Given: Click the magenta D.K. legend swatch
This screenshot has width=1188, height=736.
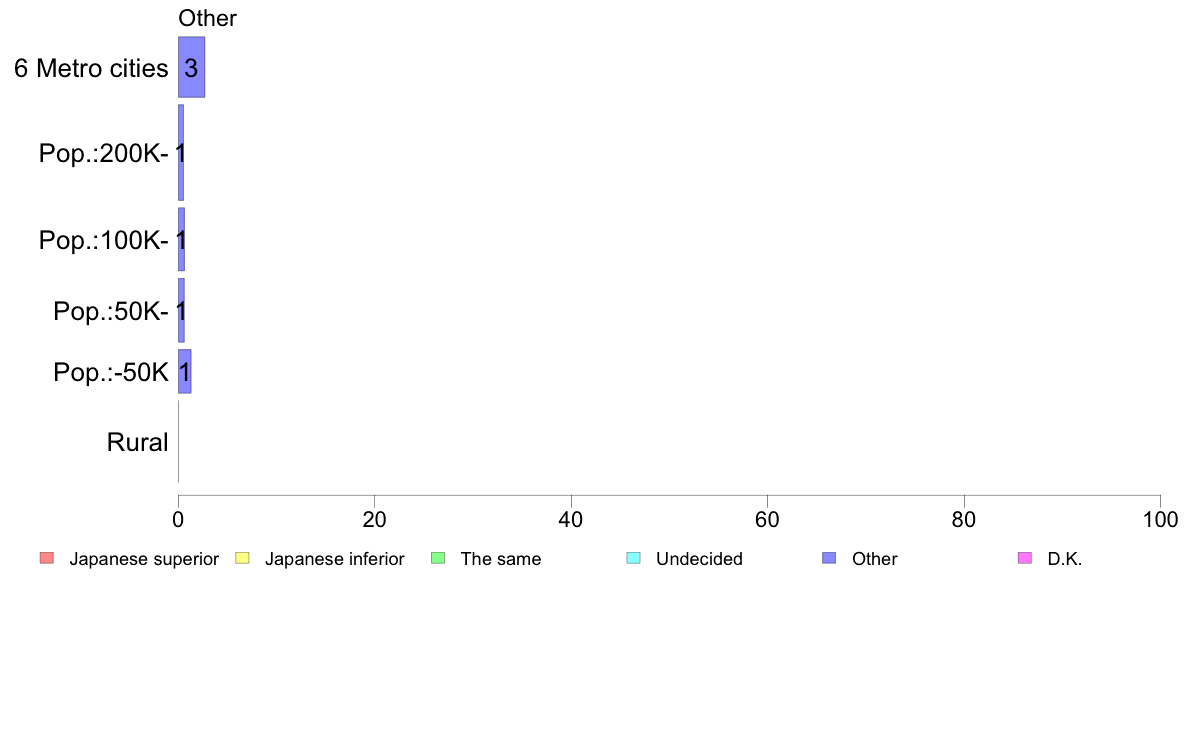Looking at the screenshot, I should coord(1025,559).
